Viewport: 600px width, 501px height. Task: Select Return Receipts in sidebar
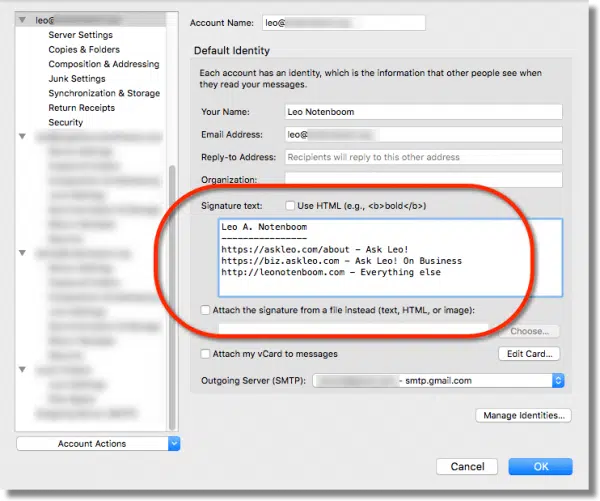point(80,108)
